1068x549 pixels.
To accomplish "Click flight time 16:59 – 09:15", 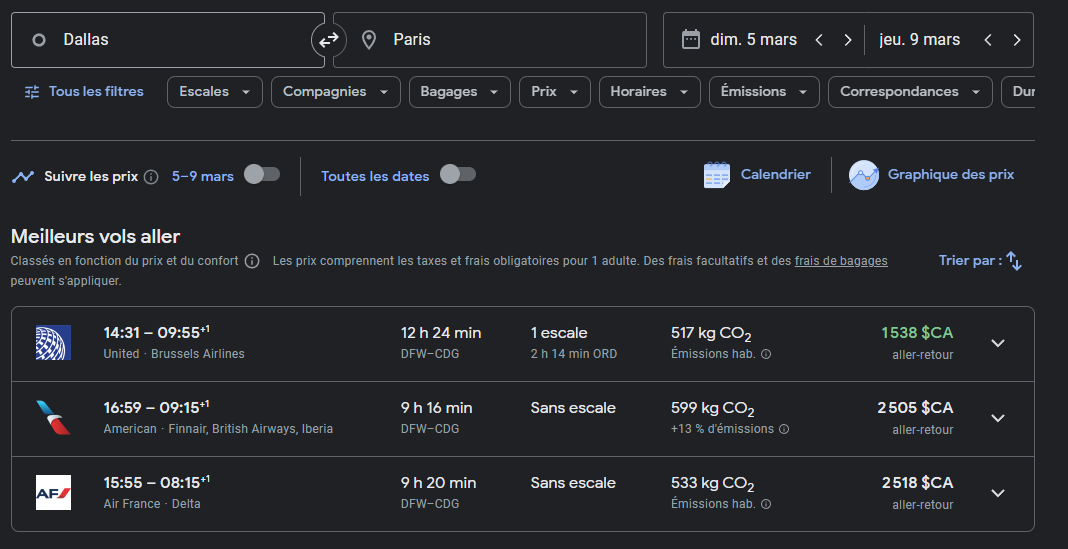I will tap(157, 407).
